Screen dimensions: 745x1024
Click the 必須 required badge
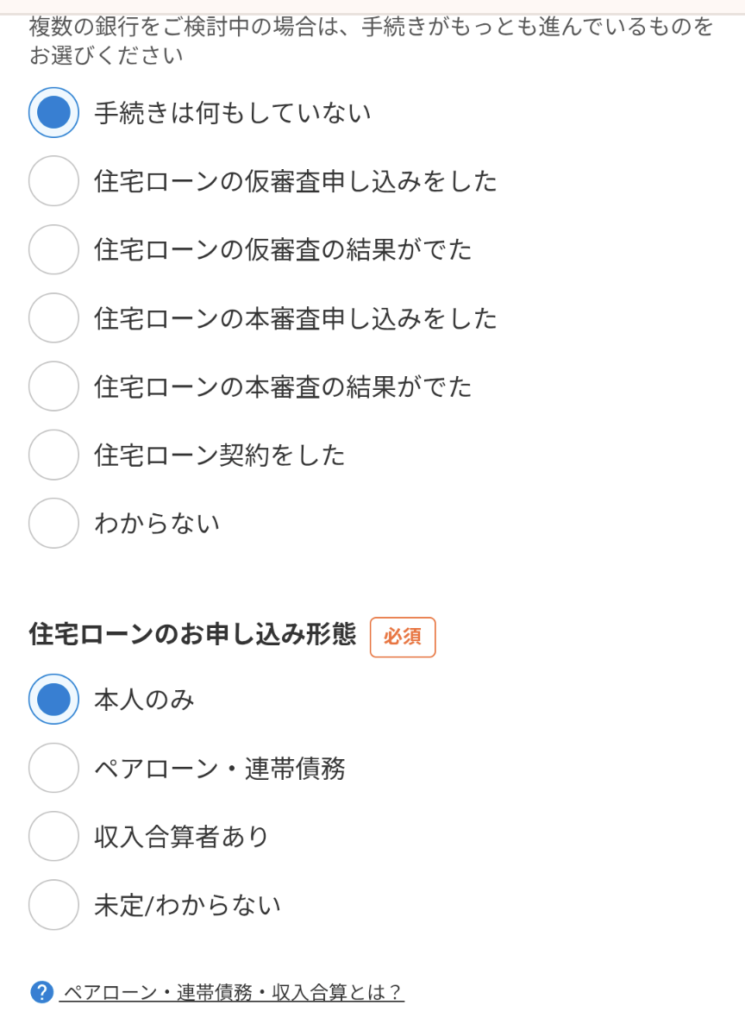coord(402,637)
